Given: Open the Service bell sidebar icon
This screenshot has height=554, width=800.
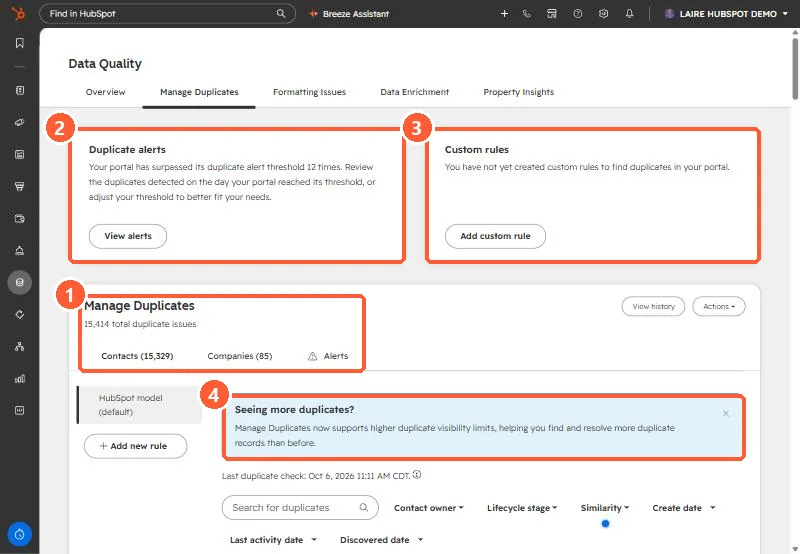Looking at the screenshot, I should click(19, 250).
